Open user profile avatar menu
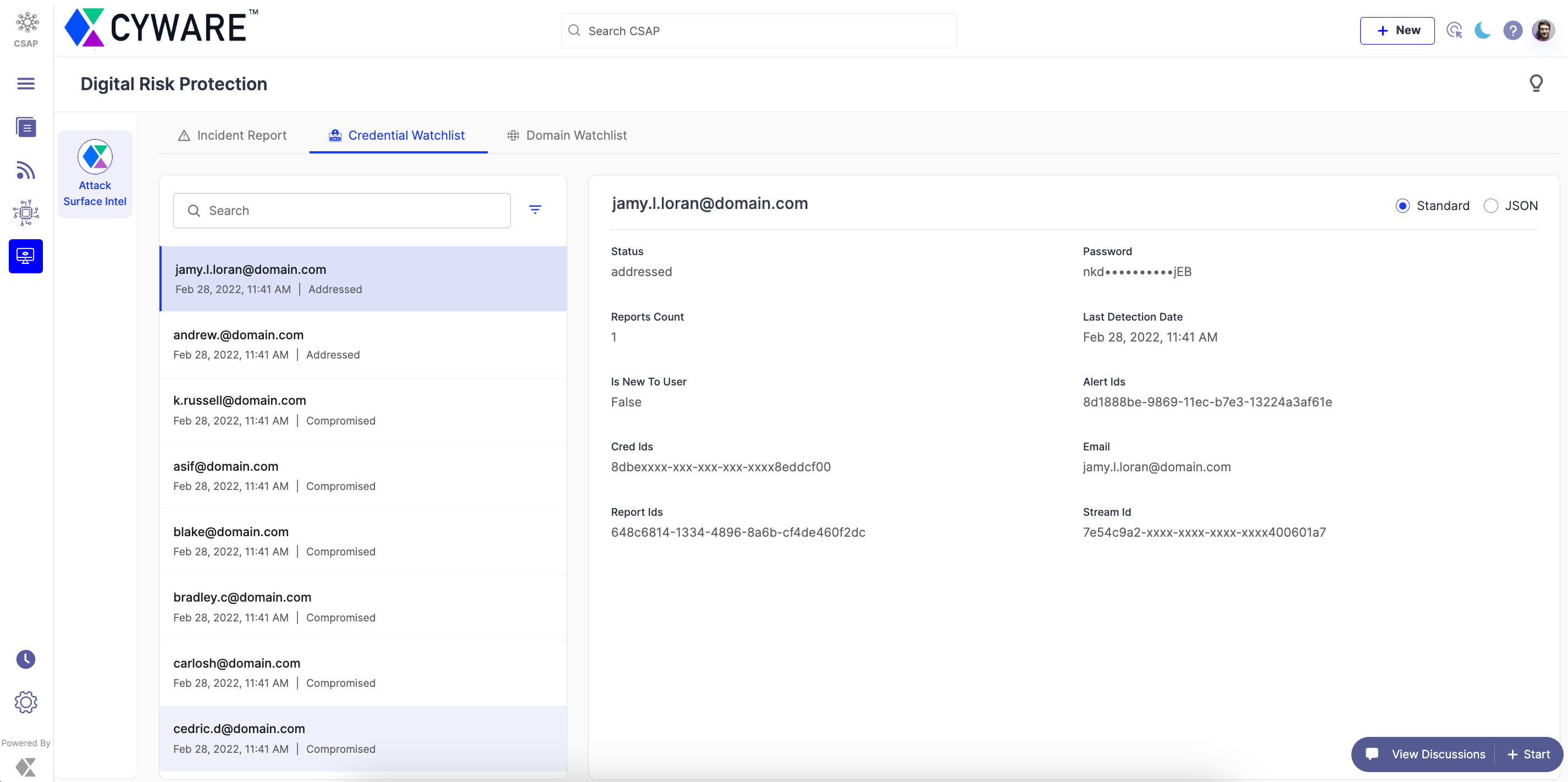 click(x=1543, y=30)
